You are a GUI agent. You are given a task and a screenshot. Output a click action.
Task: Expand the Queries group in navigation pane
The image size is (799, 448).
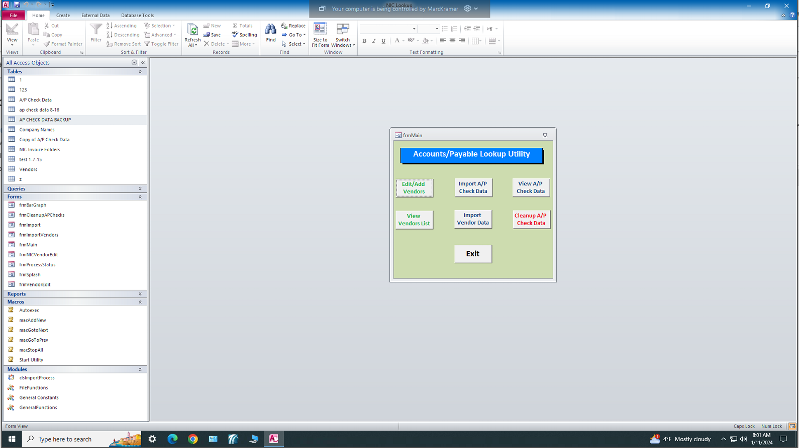(140, 189)
